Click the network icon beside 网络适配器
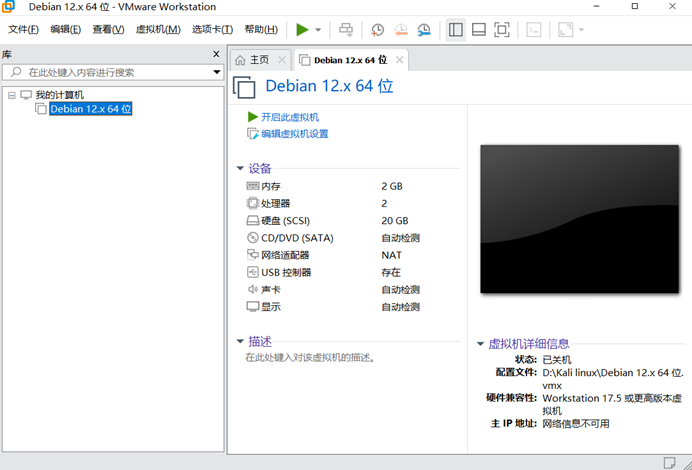Viewport: 692px width, 470px height. (252, 255)
